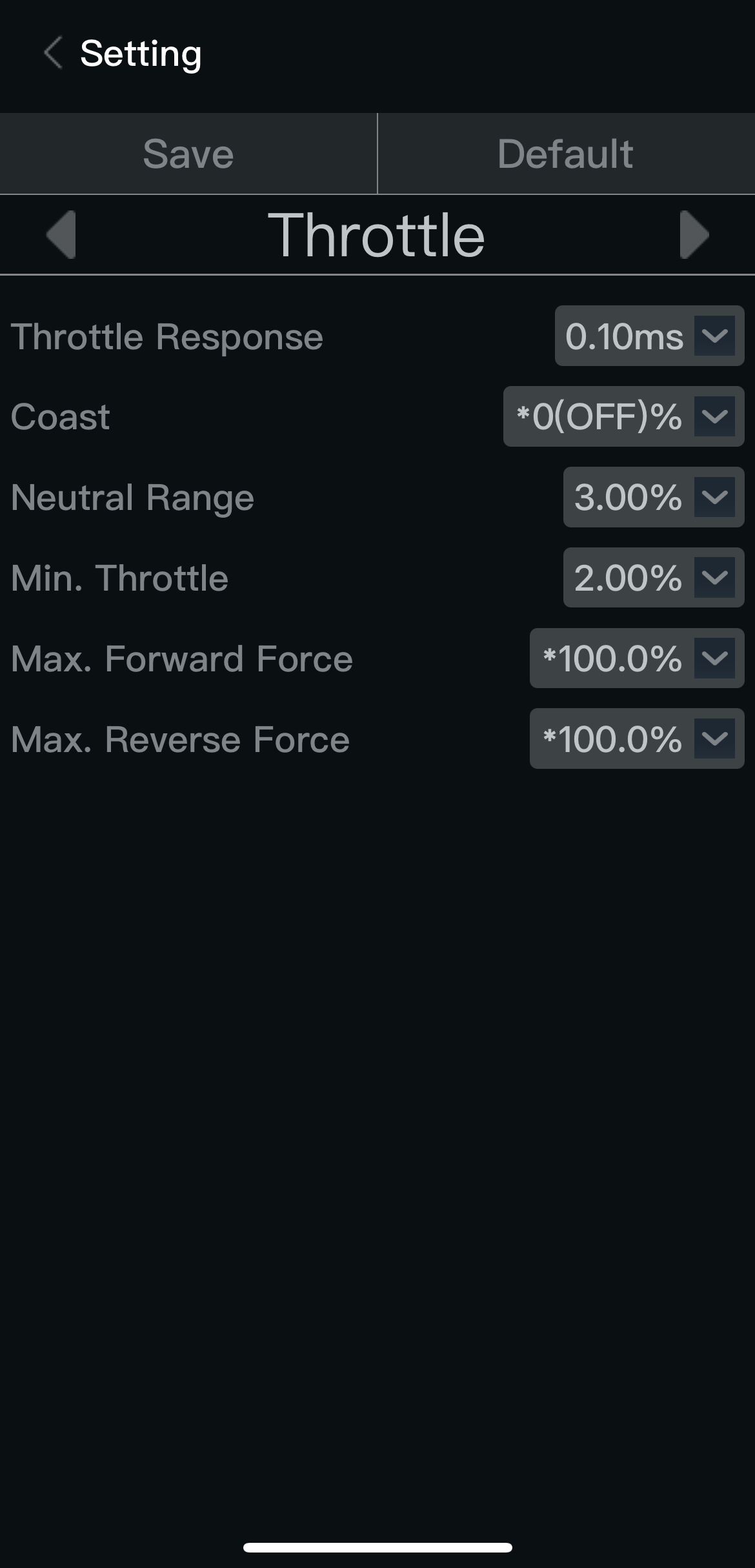Tap the home indicator bar
Image resolution: width=755 pixels, height=1568 pixels.
tap(377, 1547)
